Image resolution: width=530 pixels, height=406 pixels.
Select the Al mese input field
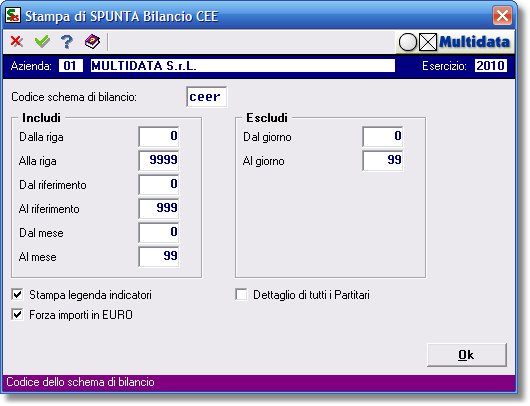click(x=159, y=257)
